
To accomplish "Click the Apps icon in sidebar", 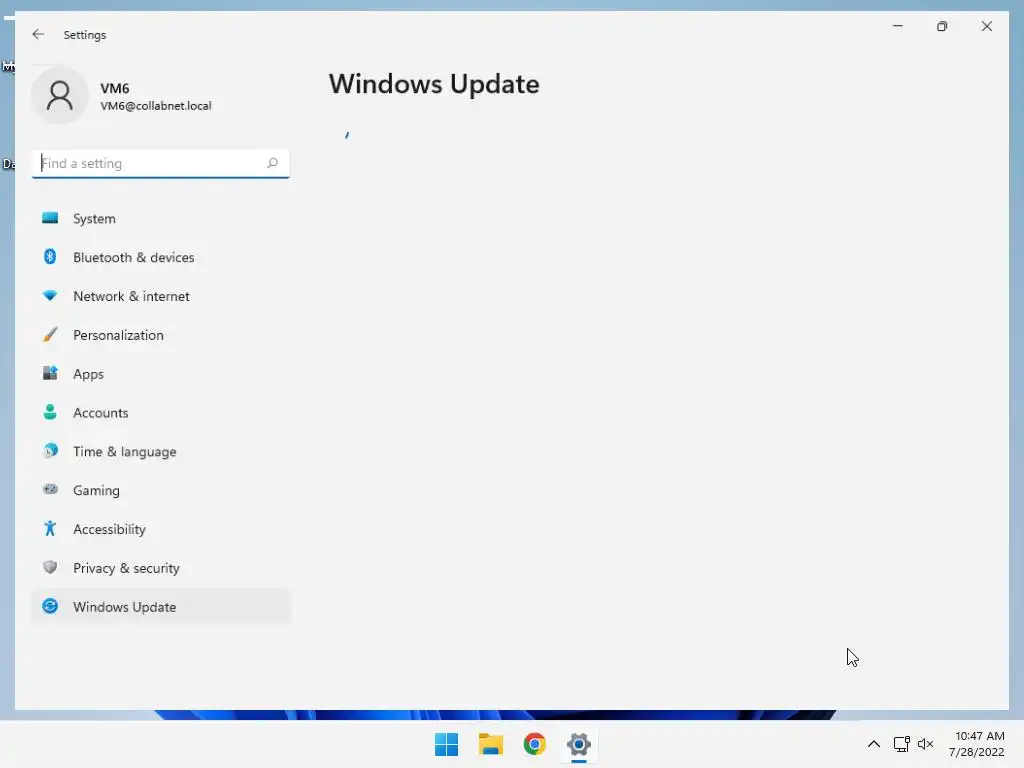I will 50,373.
